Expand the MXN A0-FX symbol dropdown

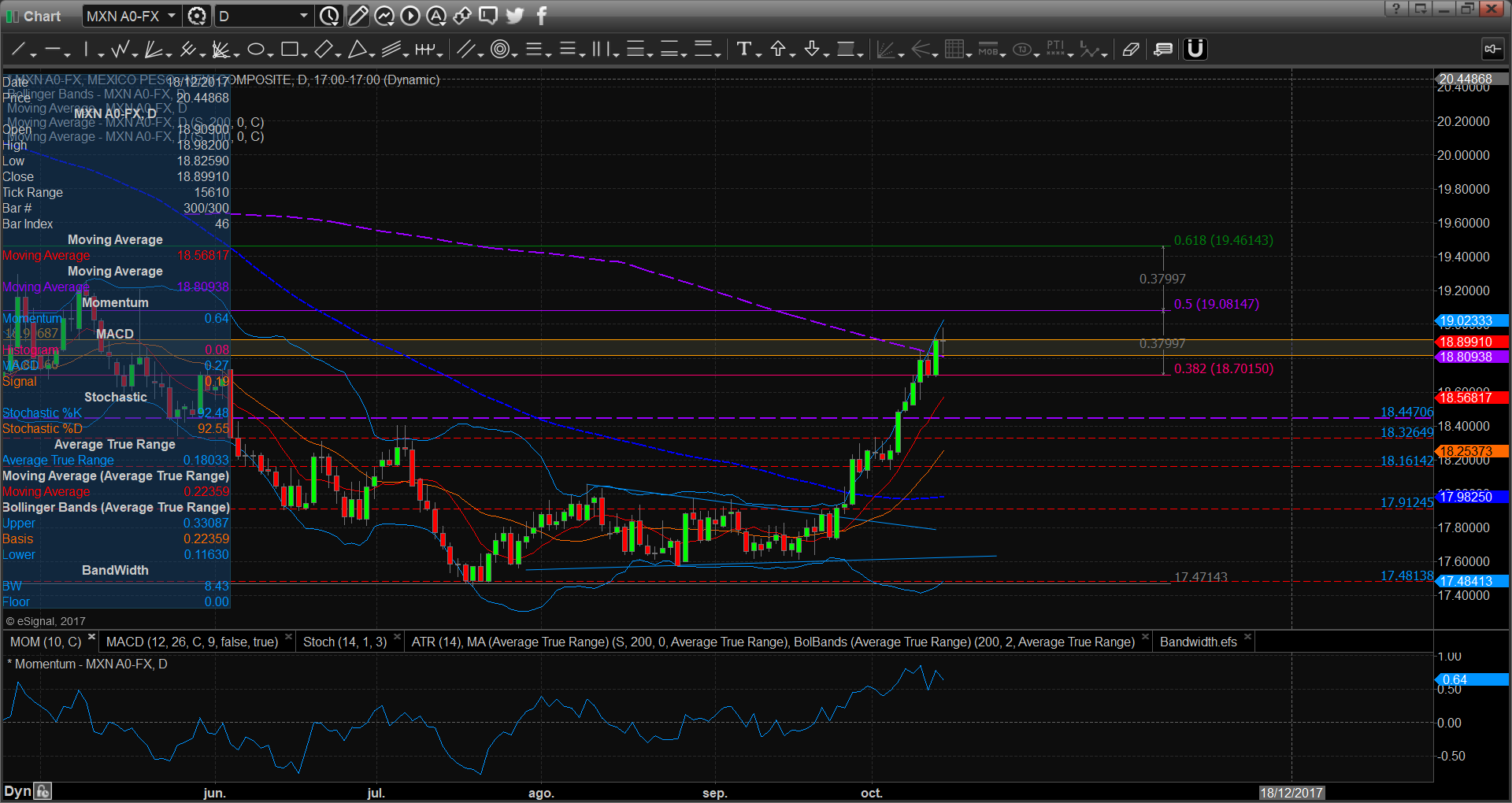pos(172,16)
